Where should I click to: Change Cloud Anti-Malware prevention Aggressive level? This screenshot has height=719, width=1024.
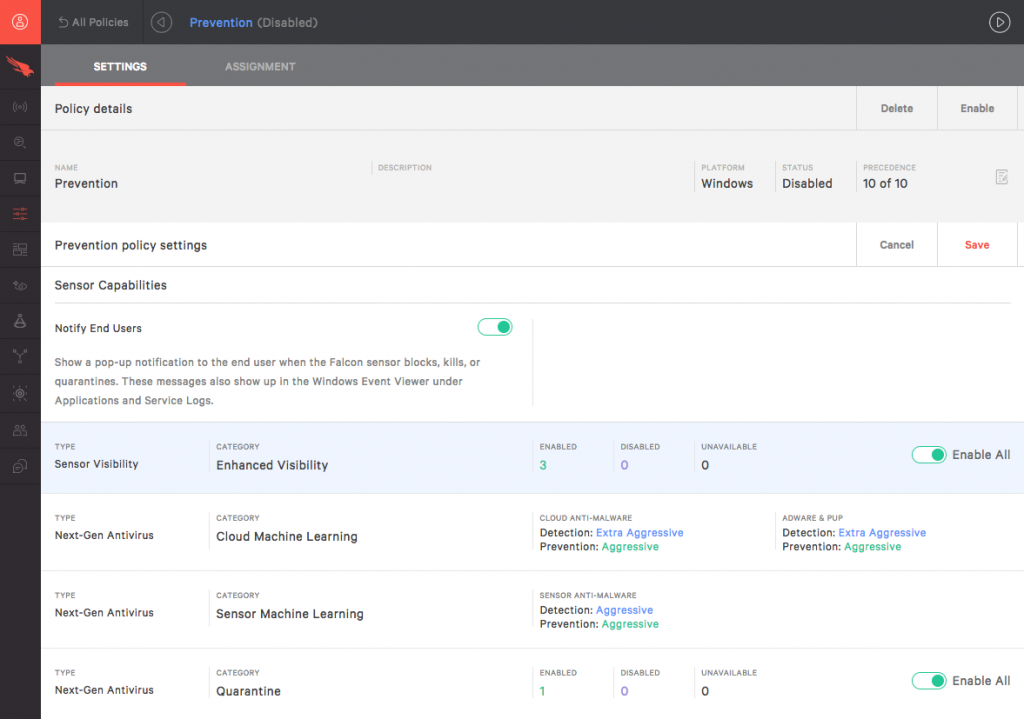click(630, 547)
